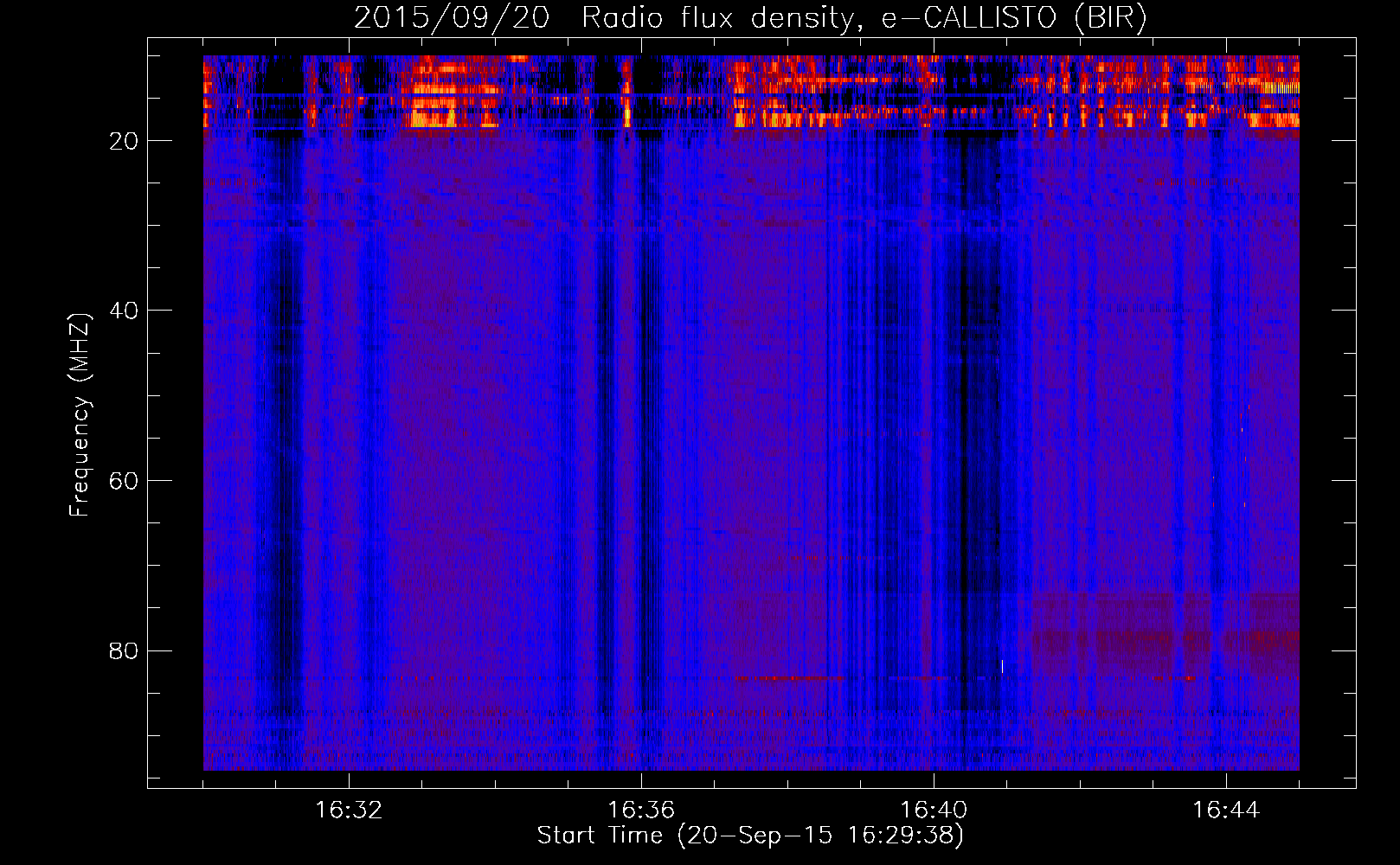Click the 16:44 time tick label
1400x865 pixels.
pos(1226,811)
